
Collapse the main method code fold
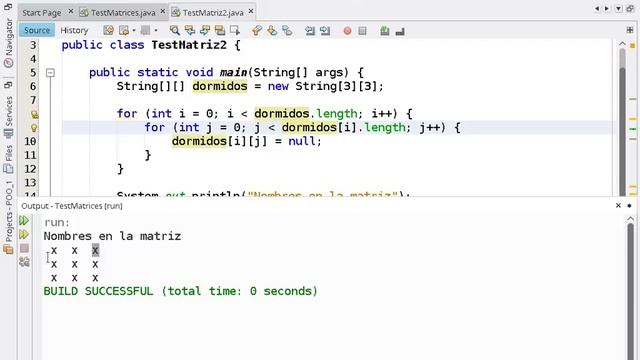coord(50,73)
